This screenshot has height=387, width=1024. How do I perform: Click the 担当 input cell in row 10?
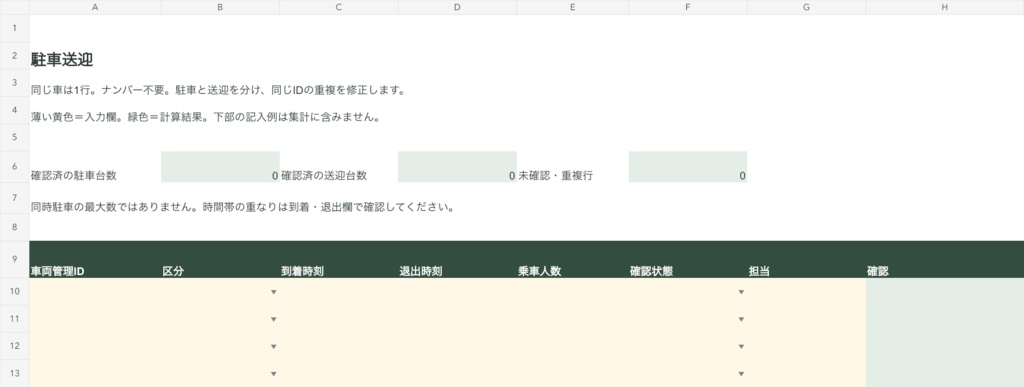[807, 292]
